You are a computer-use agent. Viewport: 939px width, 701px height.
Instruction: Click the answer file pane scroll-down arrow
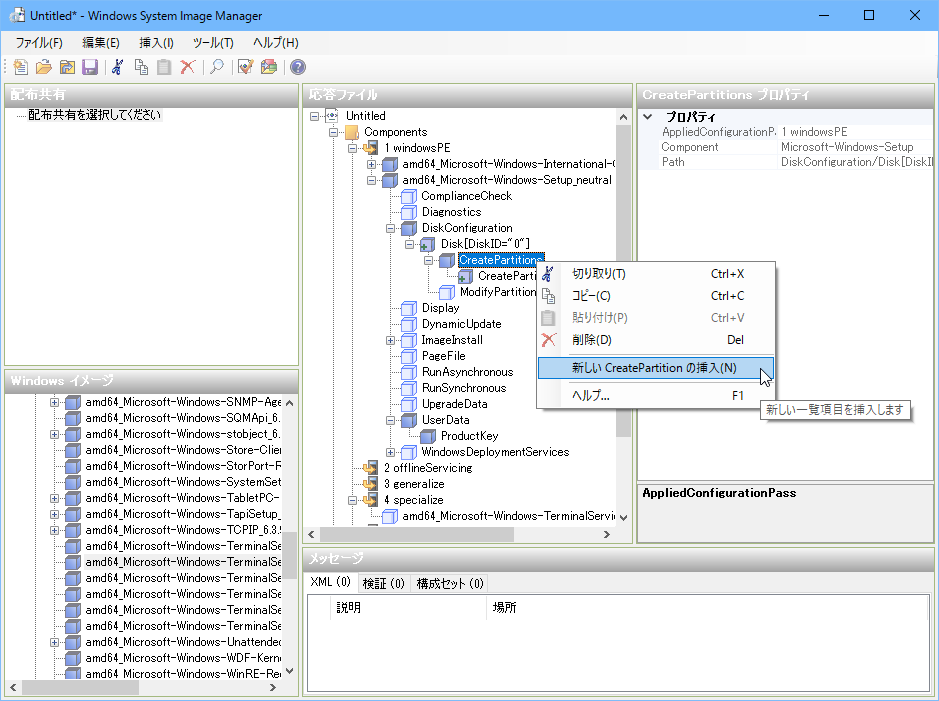coord(623,518)
